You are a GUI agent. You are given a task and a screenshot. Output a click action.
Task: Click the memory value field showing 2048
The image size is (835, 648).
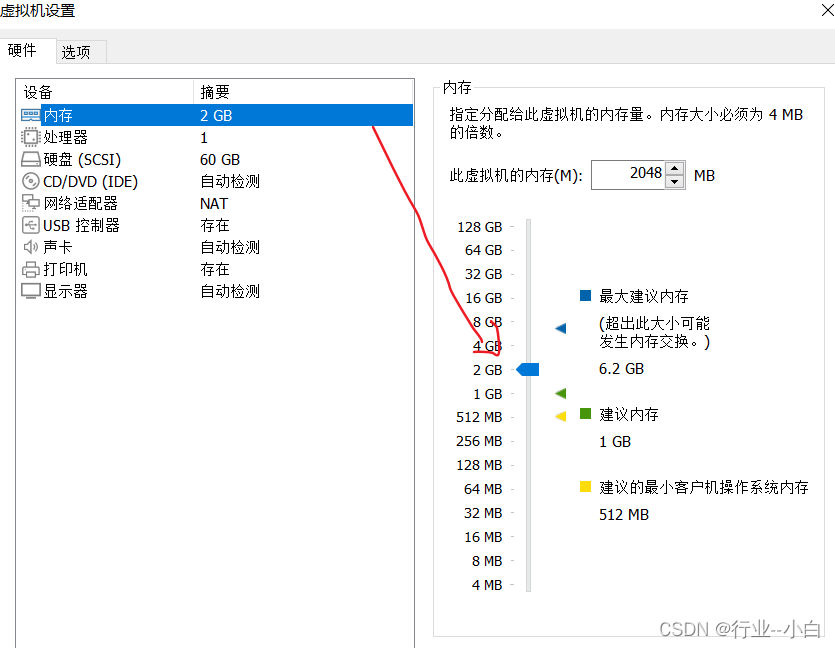click(x=628, y=175)
